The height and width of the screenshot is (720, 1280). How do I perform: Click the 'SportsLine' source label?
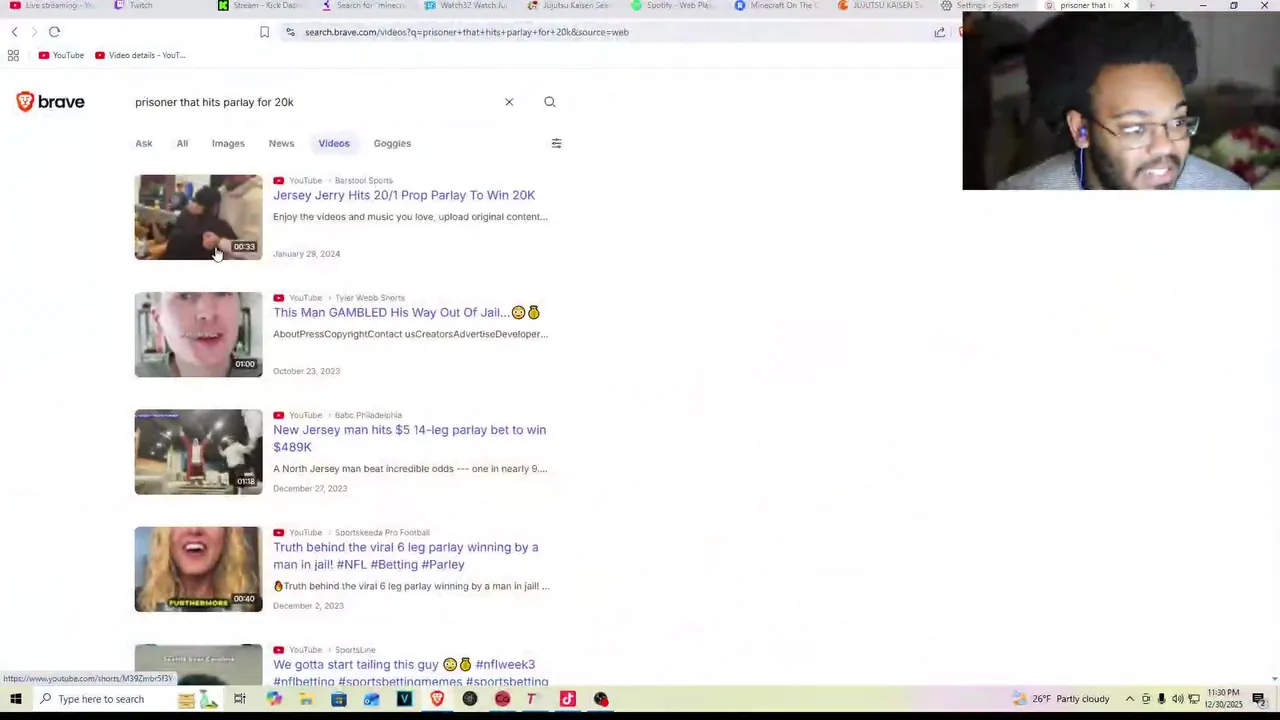point(355,650)
